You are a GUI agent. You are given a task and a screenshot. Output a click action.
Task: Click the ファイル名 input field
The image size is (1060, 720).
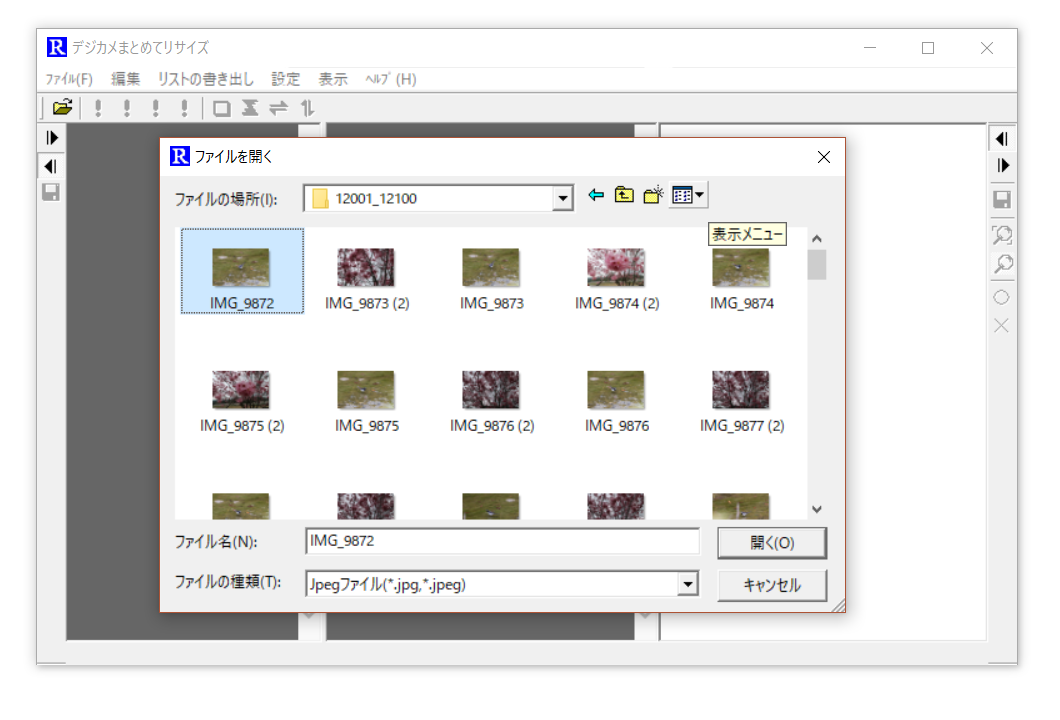pyautogui.click(x=502, y=541)
